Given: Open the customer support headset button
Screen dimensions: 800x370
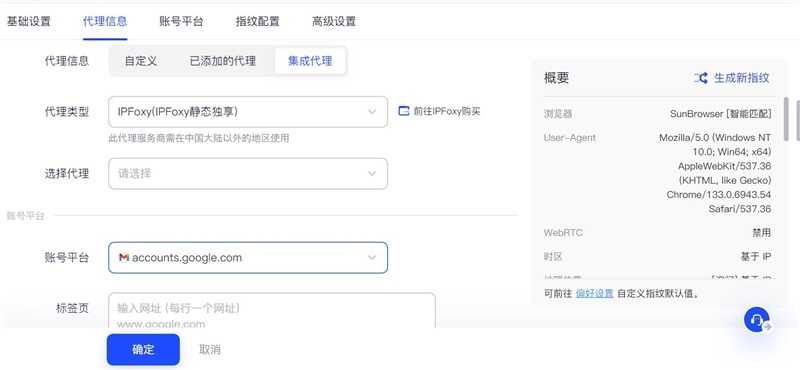Looking at the screenshot, I should 757,320.
